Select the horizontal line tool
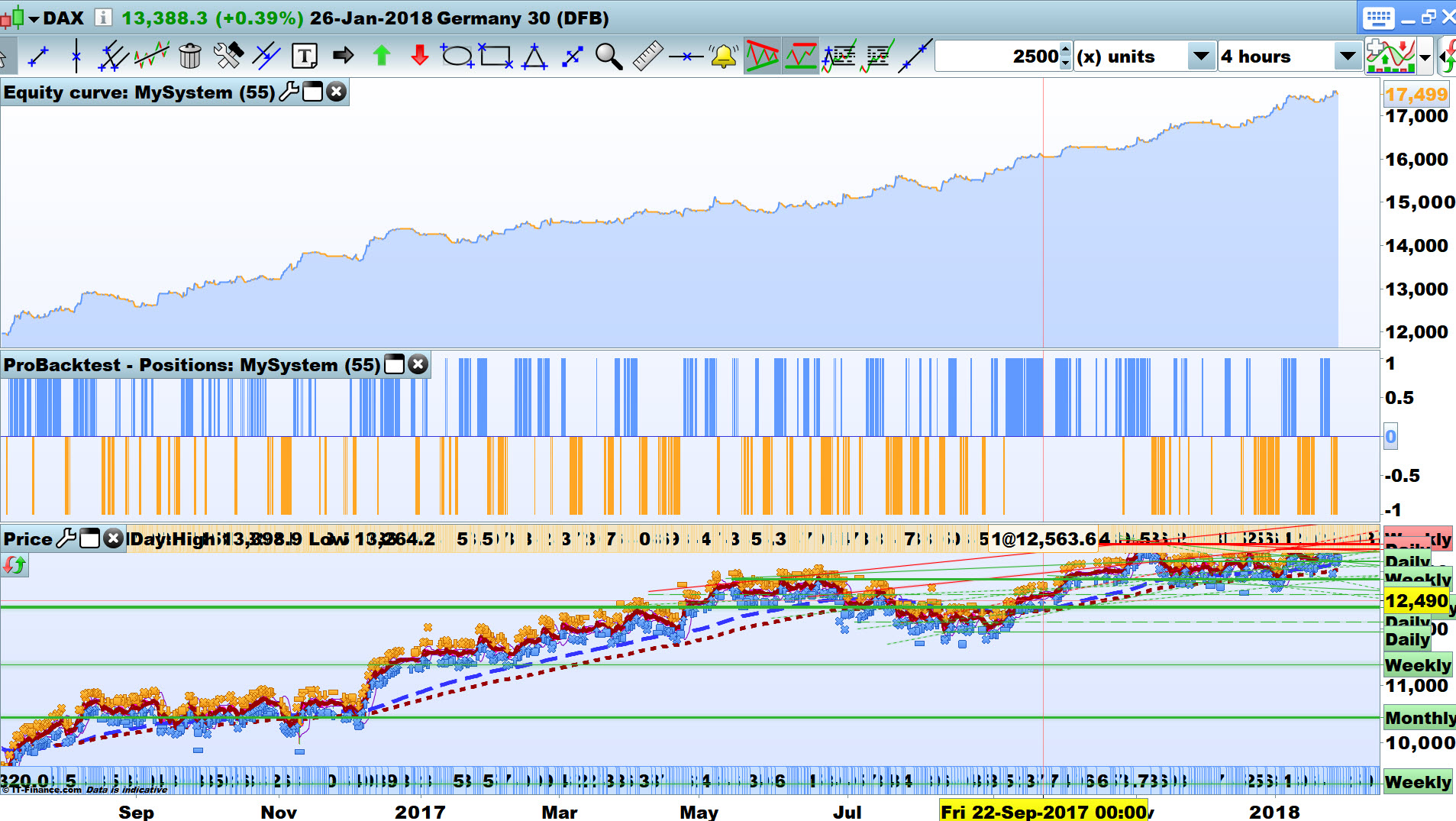 click(x=686, y=56)
